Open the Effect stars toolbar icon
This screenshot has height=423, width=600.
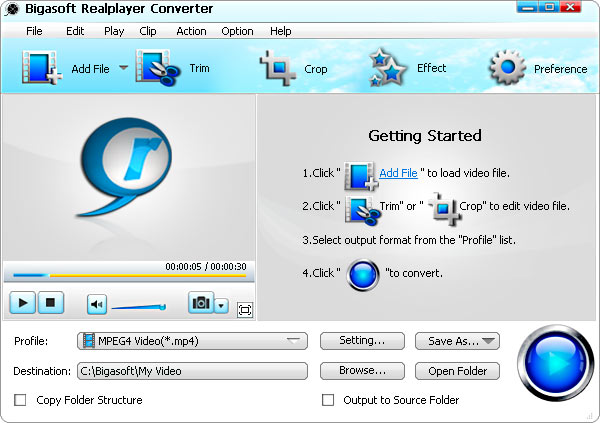[387, 67]
